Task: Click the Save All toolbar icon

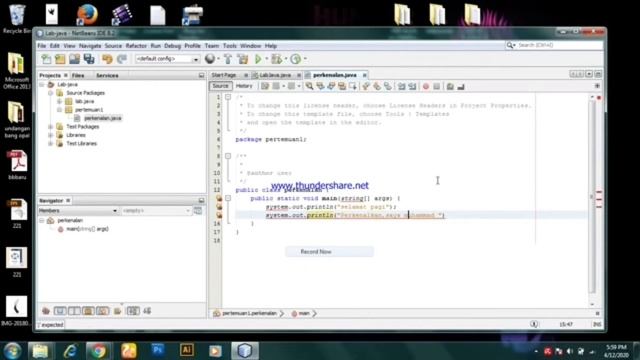Action: (89, 59)
